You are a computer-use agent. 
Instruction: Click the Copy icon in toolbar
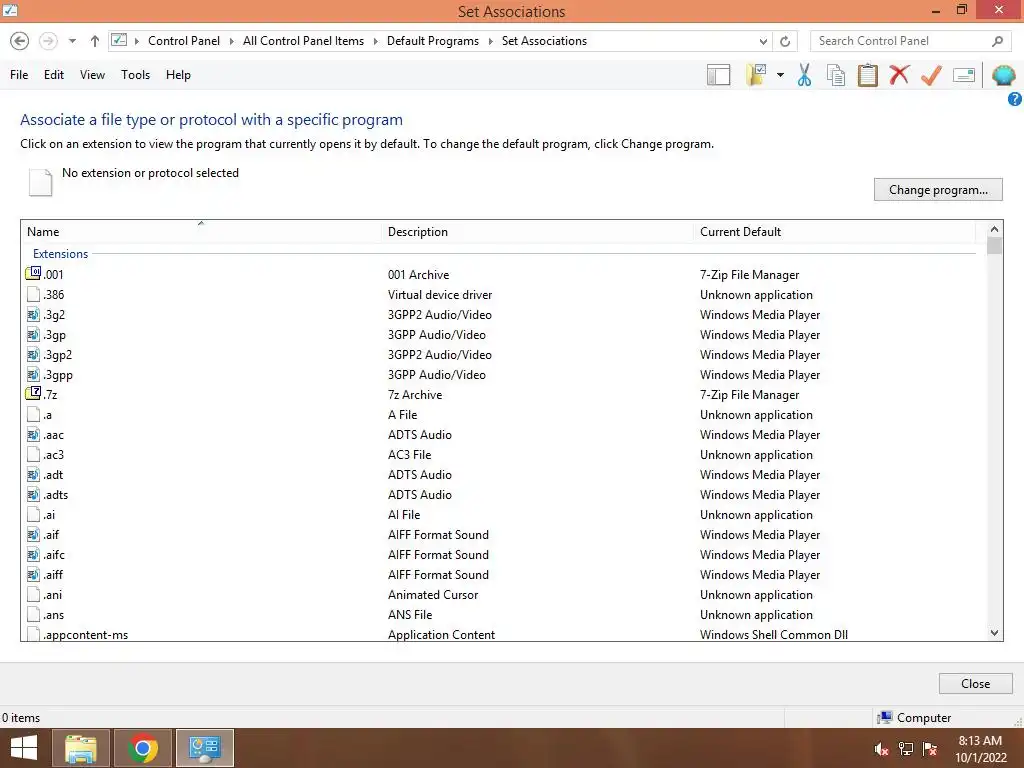(836, 75)
